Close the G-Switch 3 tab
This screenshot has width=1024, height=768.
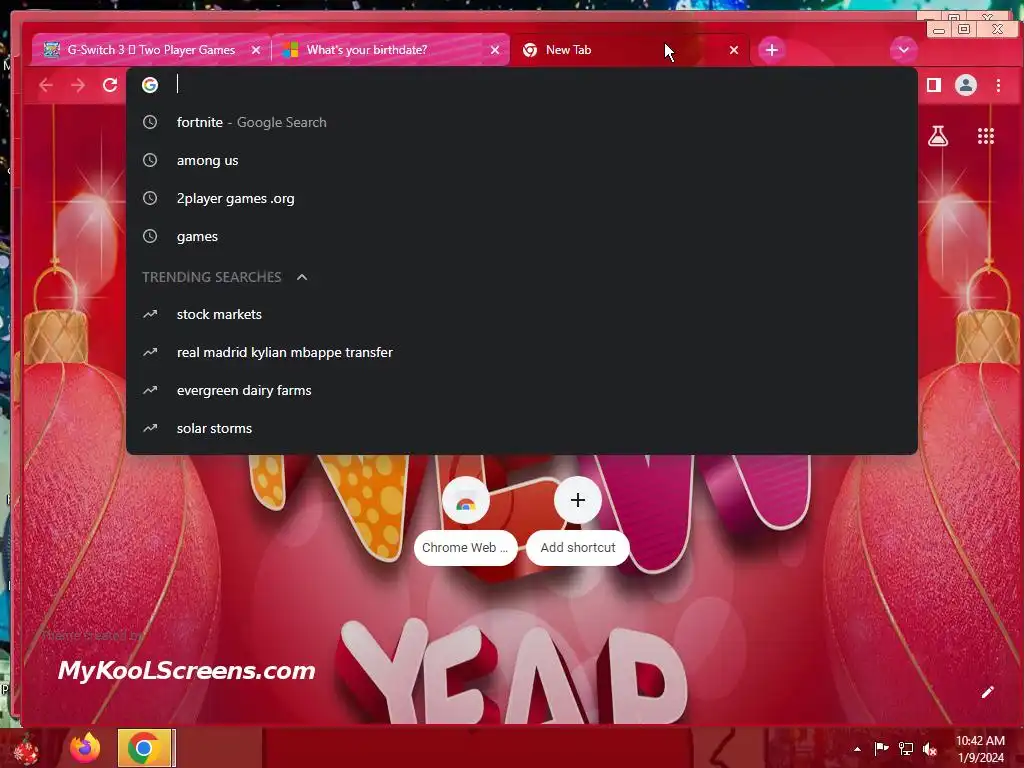tap(256, 50)
